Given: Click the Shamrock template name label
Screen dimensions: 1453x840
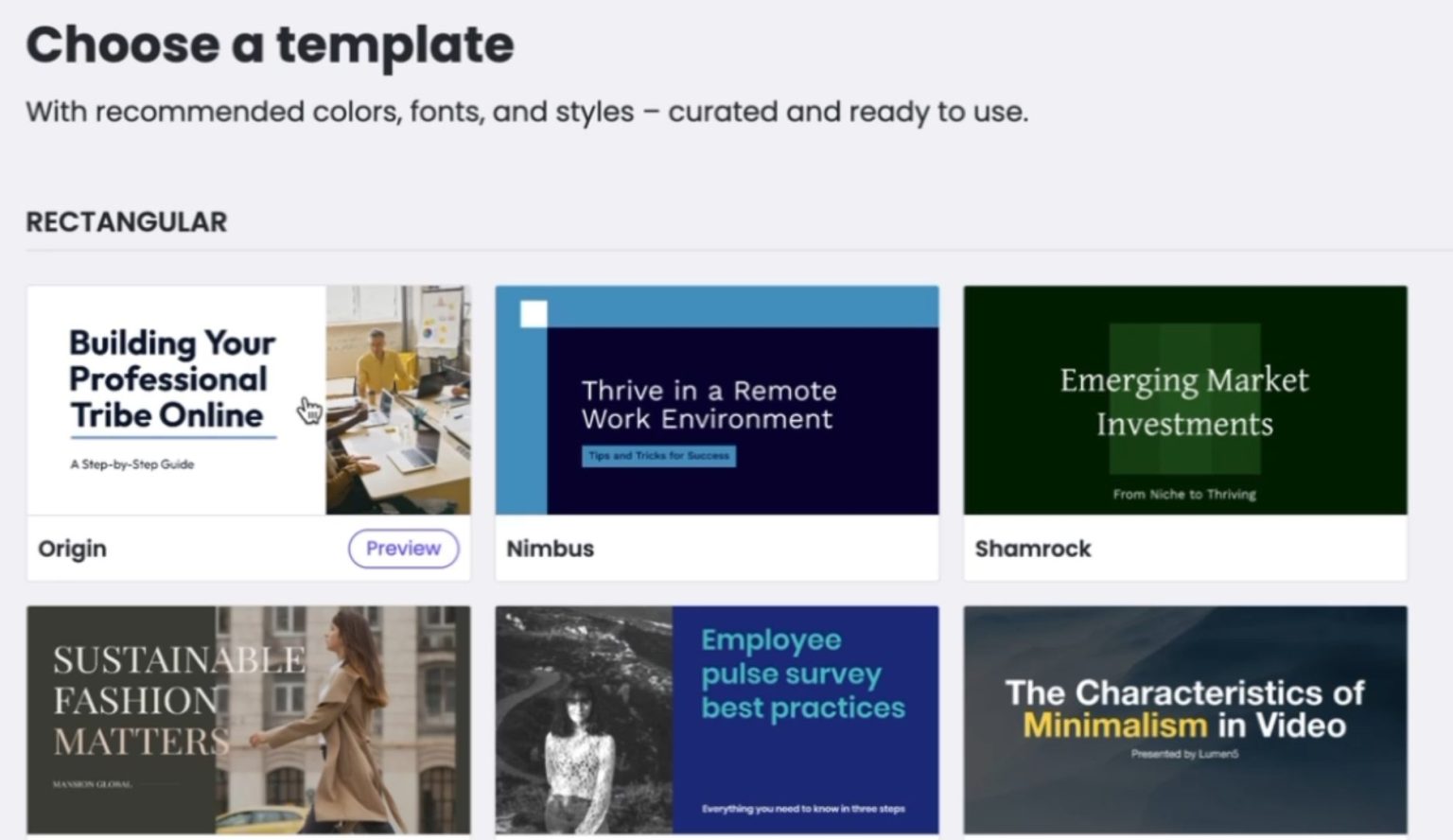Looking at the screenshot, I should click(1033, 549).
